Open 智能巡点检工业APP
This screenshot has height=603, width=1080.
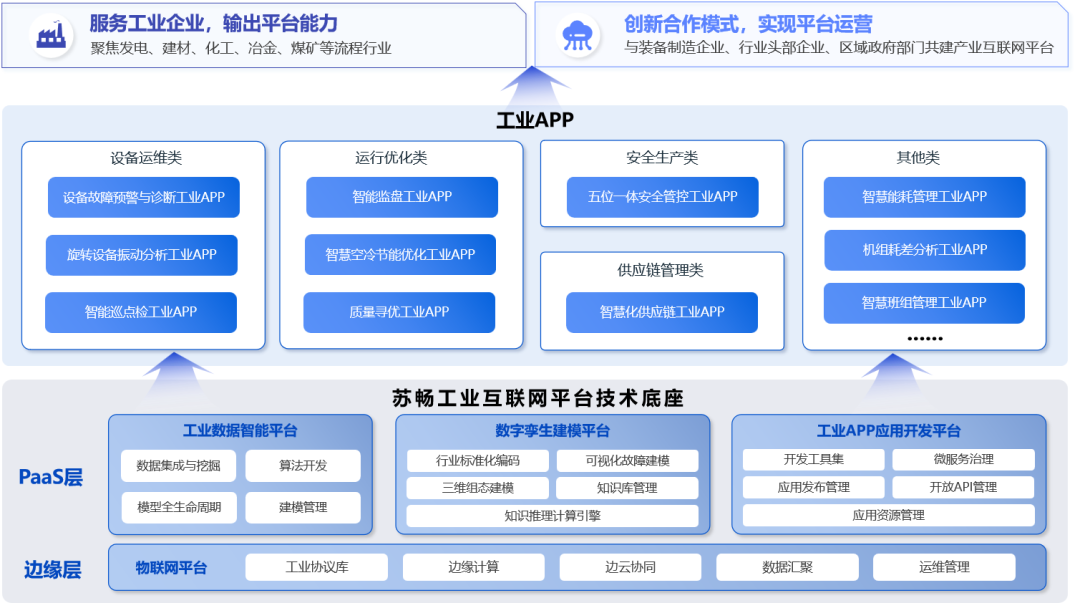coord(141,312)
